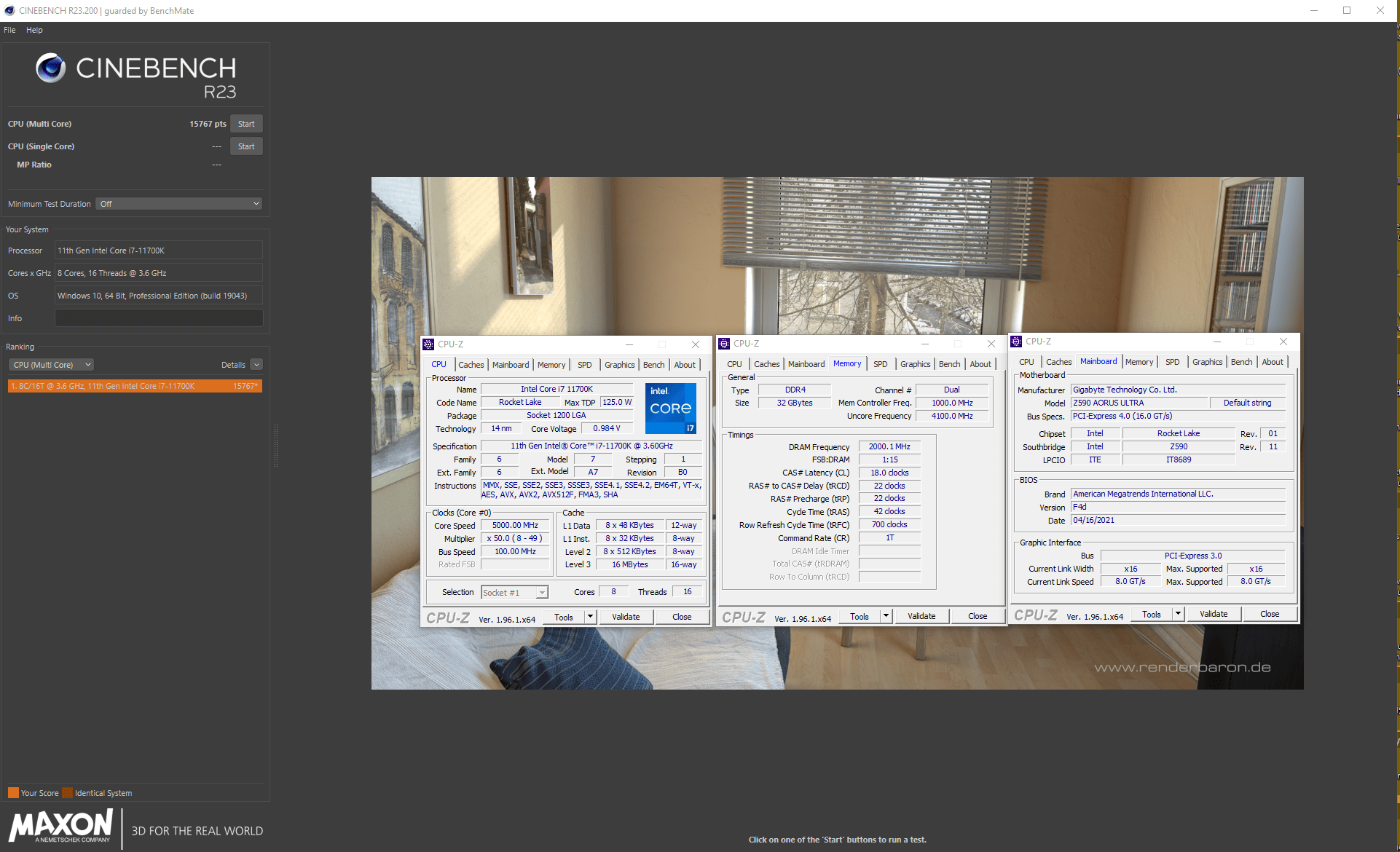
Task: Select the 8C/16T i7-11700K ranking row
Action: click(x=135, y=386)
